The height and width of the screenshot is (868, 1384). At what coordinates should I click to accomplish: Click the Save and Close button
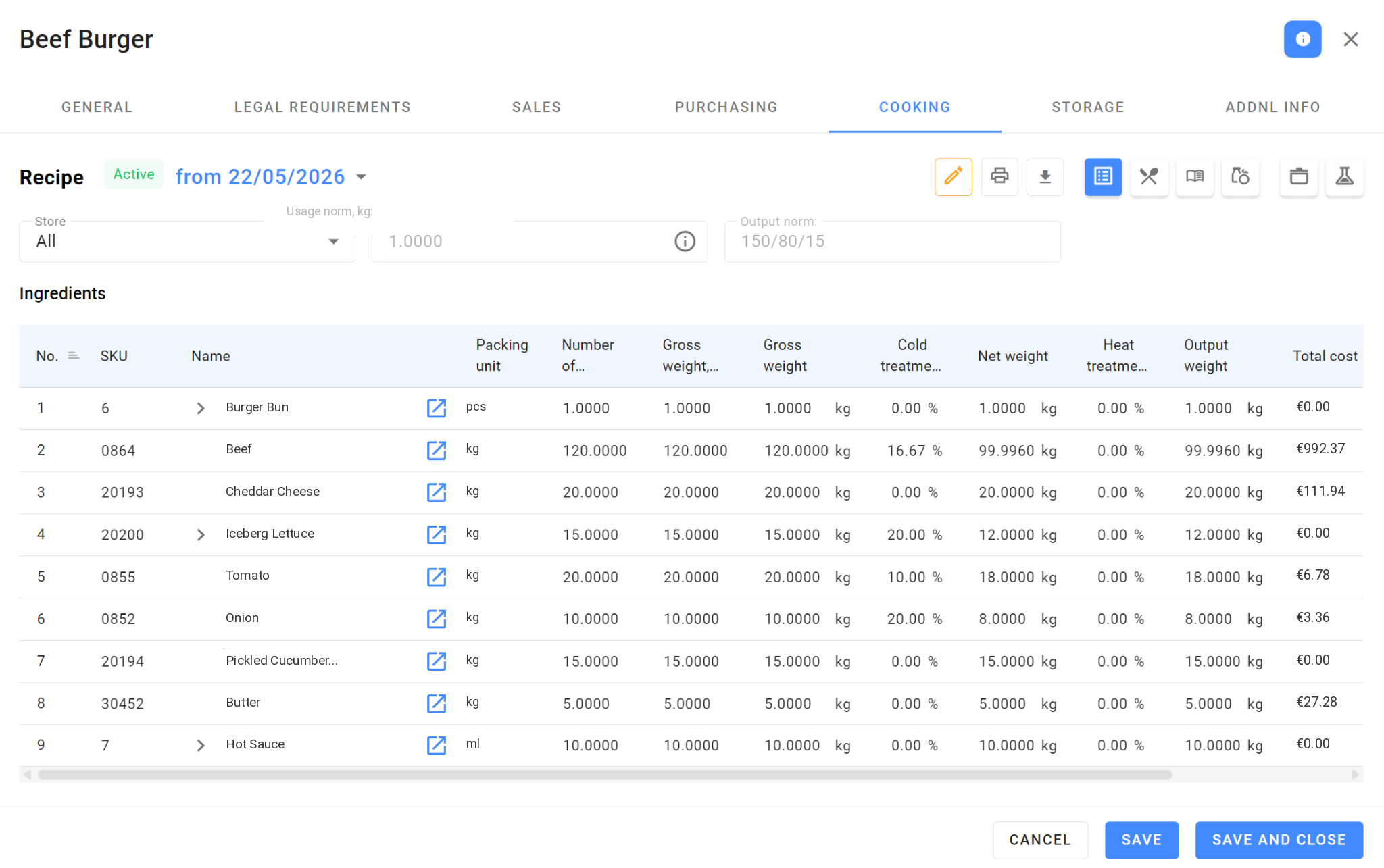[x=1279, y=840]
